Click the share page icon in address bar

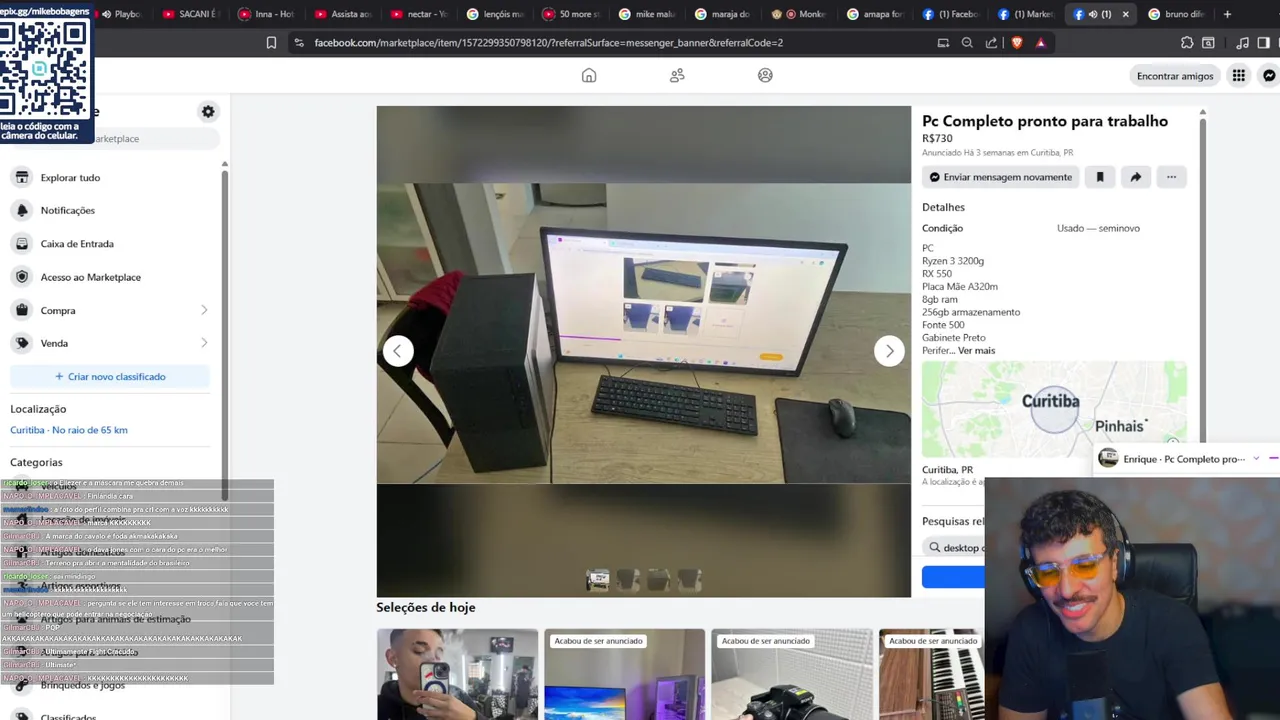[991, 43]
